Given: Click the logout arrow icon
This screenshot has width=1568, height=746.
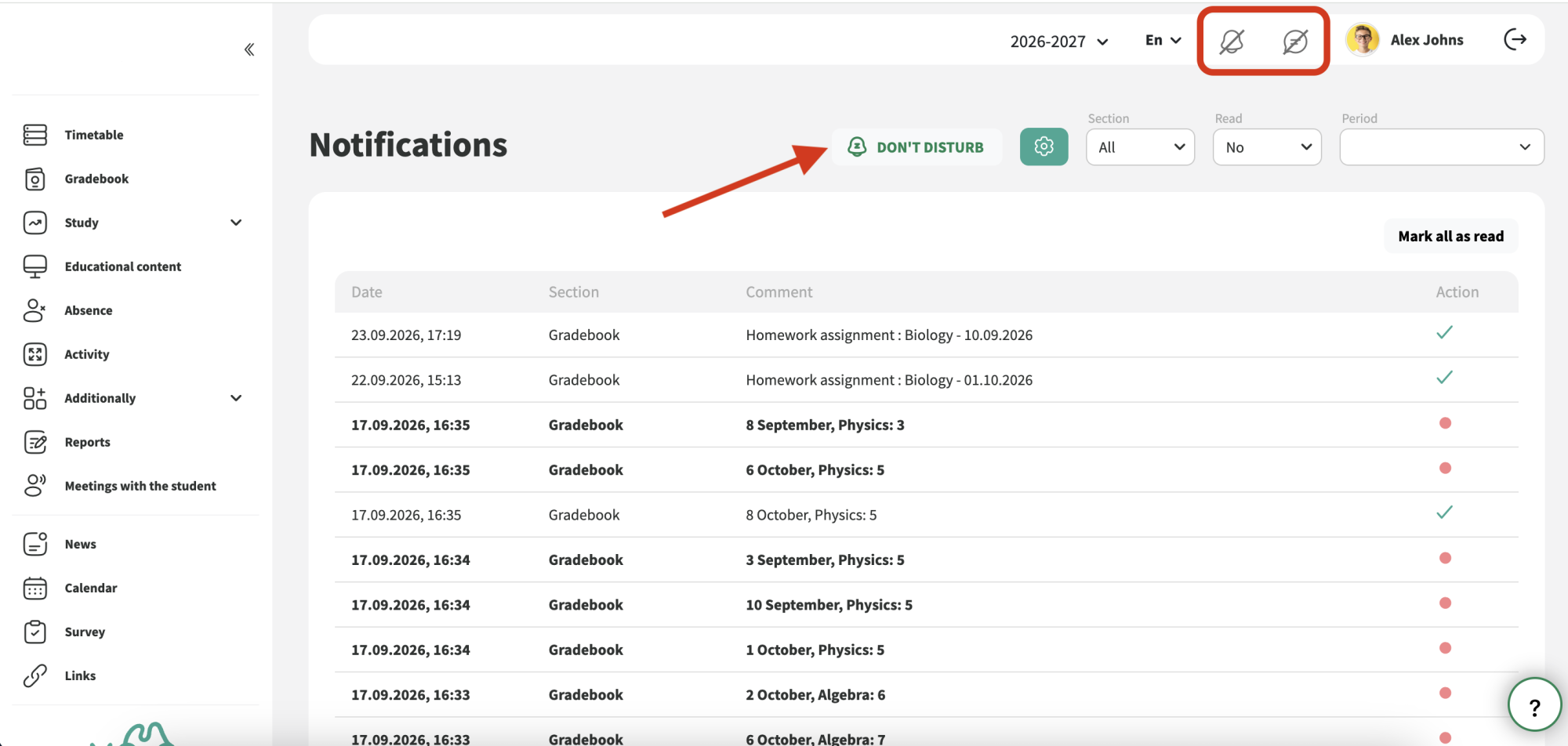Looking at the screenshot, I should tap(1515, 39).
